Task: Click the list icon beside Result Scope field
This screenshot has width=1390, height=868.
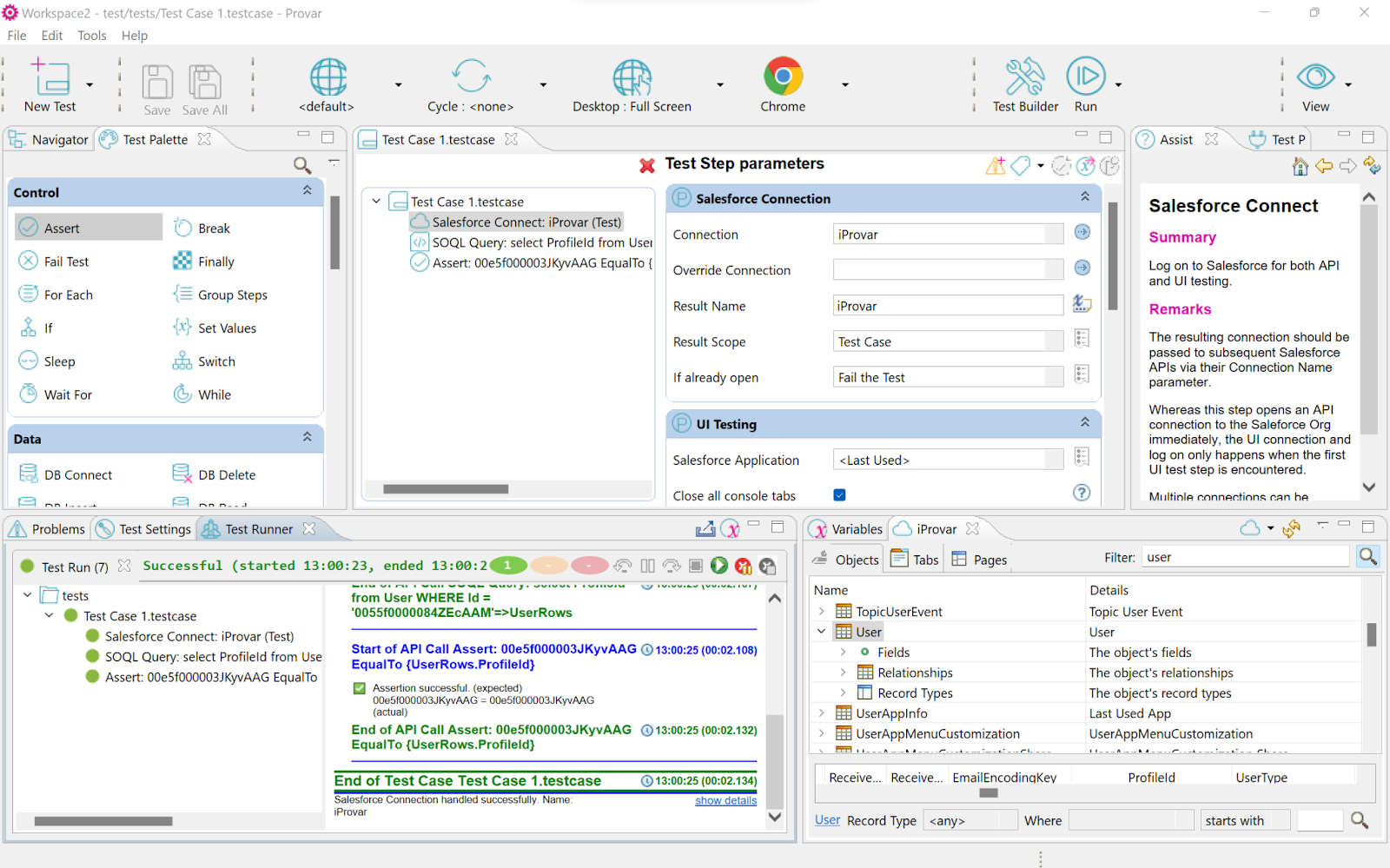Action: coord(1082,338)
